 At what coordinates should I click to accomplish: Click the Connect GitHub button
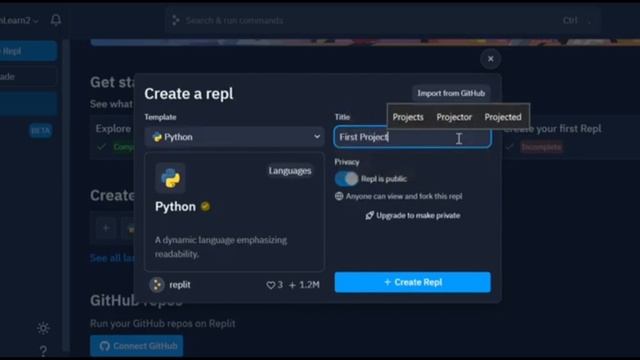[137, 346]
